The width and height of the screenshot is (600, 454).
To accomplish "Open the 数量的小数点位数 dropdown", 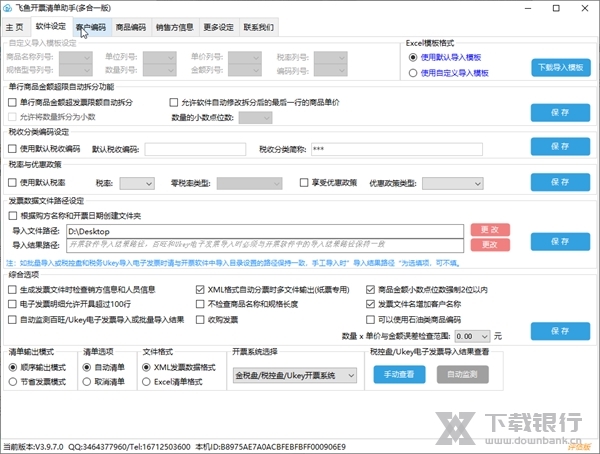I will 255,118.
